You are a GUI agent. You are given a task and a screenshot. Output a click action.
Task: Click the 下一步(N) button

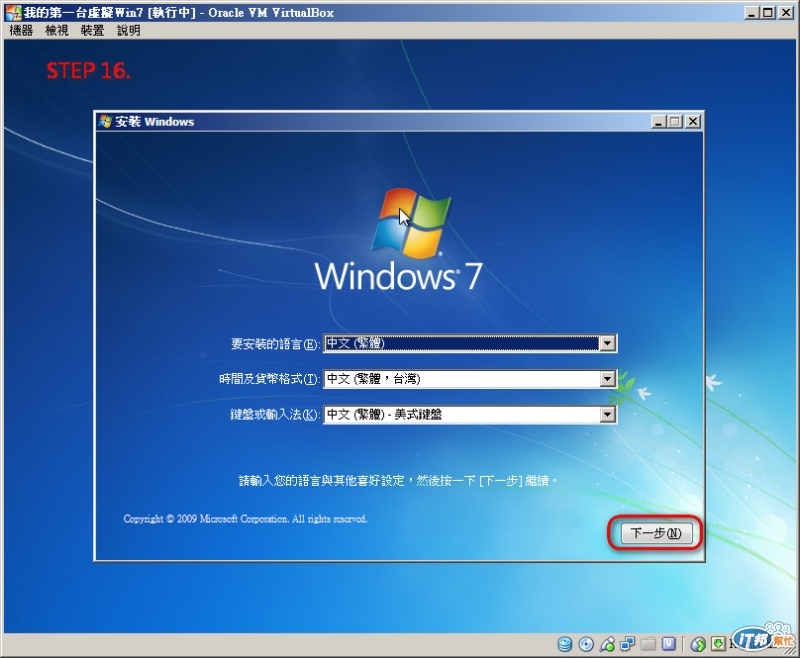coord(656,533)
